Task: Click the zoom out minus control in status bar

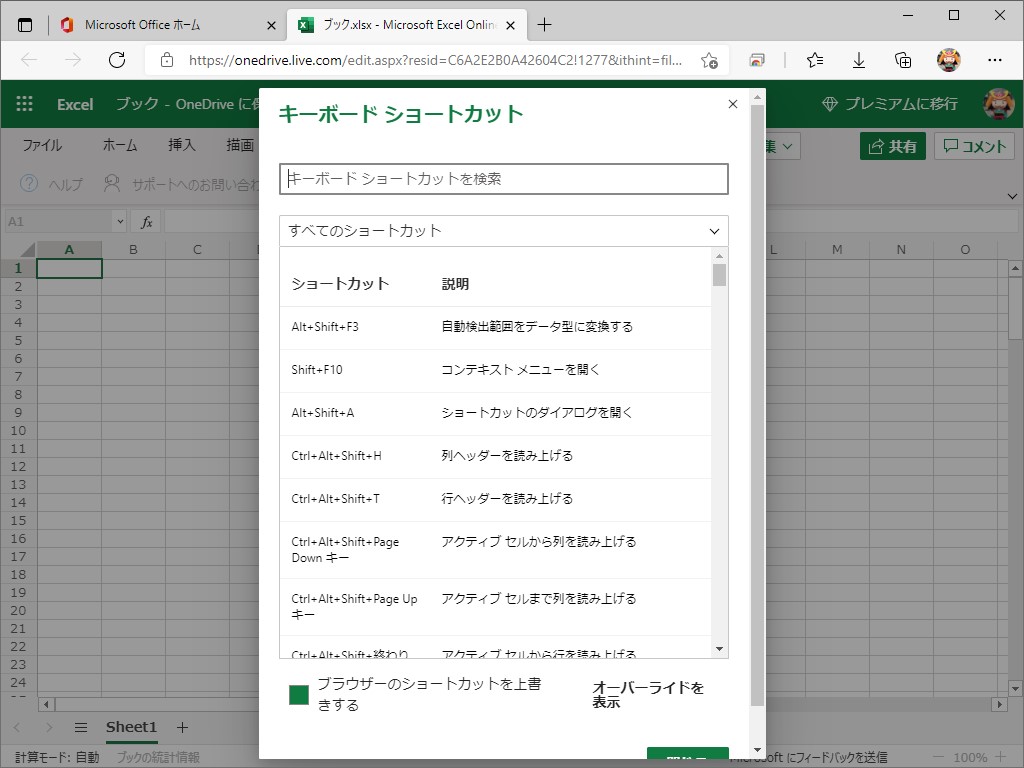Action: tap(938, 757)
